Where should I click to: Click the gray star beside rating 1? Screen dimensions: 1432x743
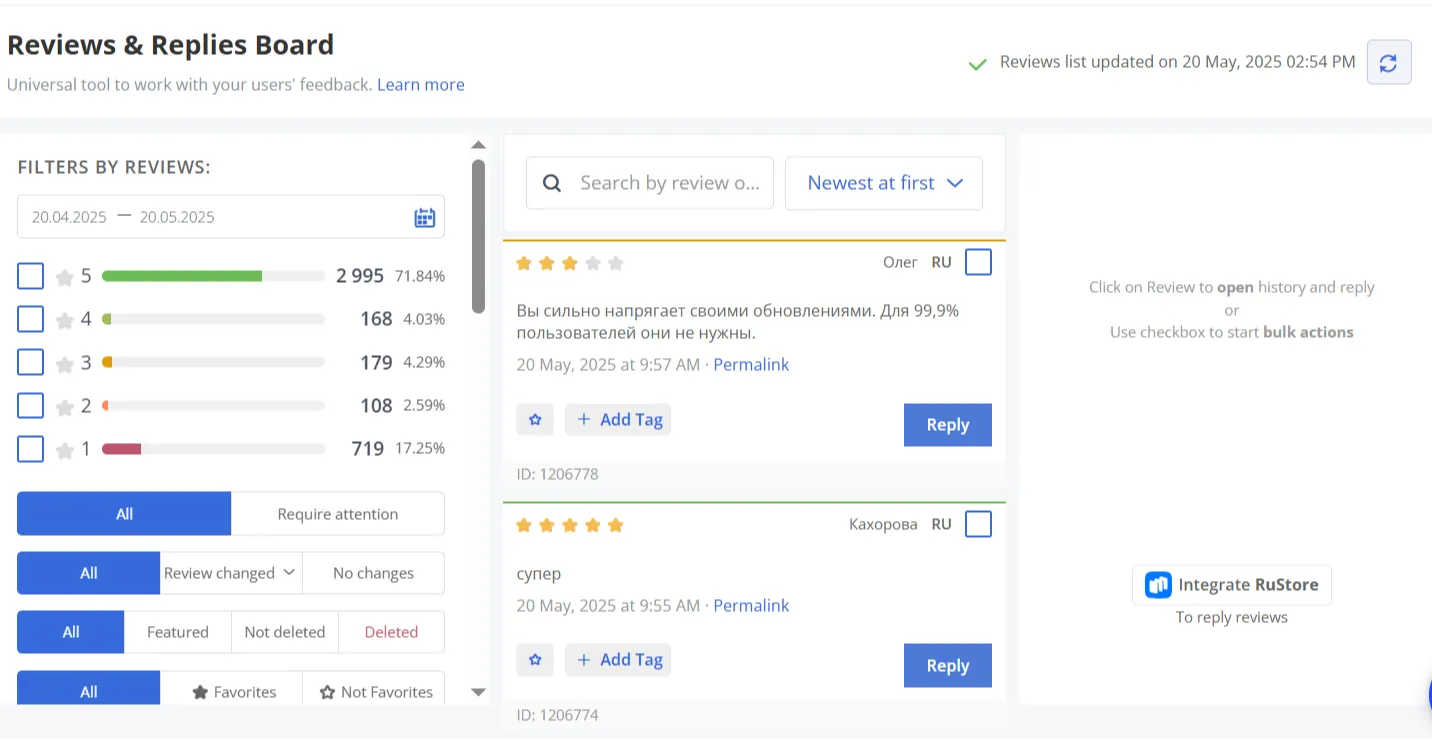[65, 450]
